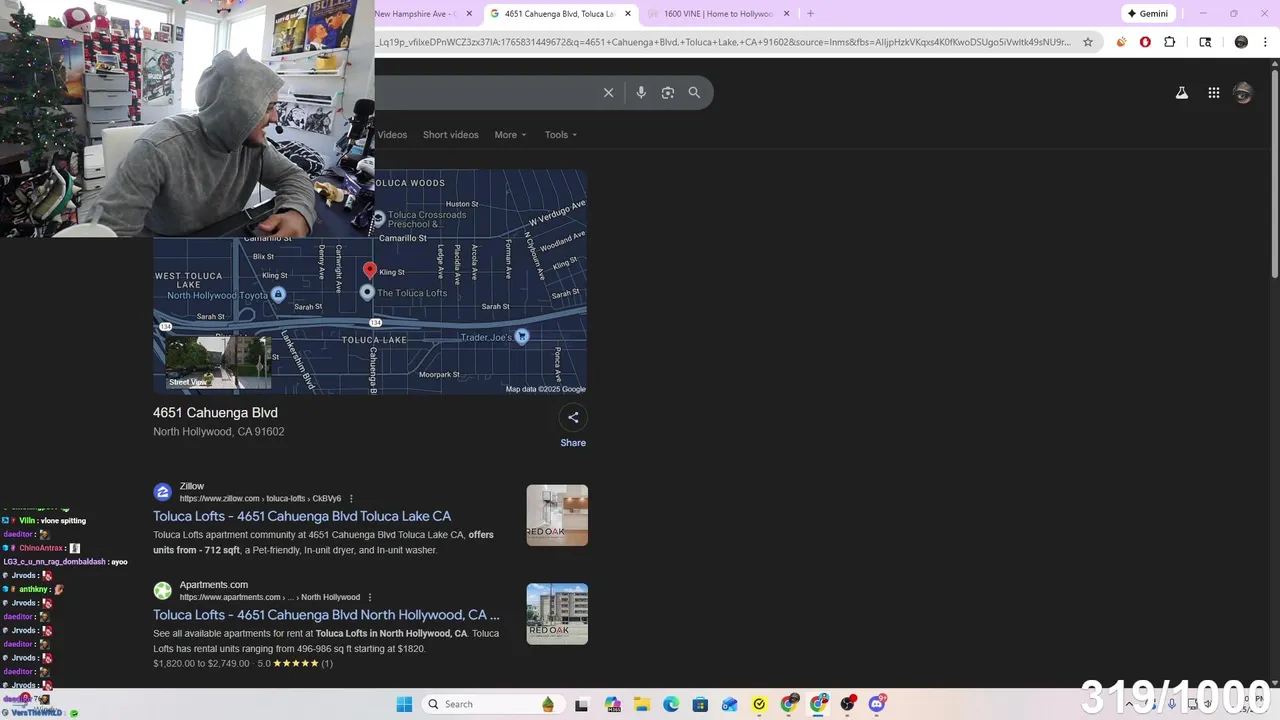Open Google Search Labs flask icon
Viewport: 1280px width, 720px height.
click(x=1181, y=93)
